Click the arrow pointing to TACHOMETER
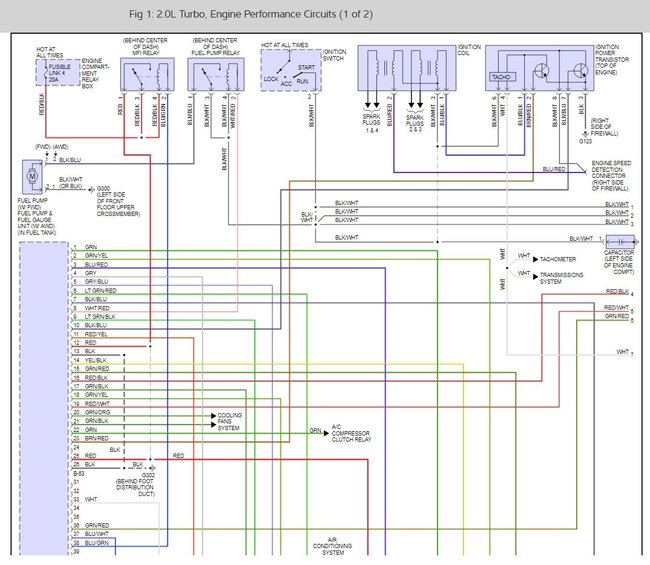Image resolution: width=650 pixels, height=565 pixels. [536, 259]
